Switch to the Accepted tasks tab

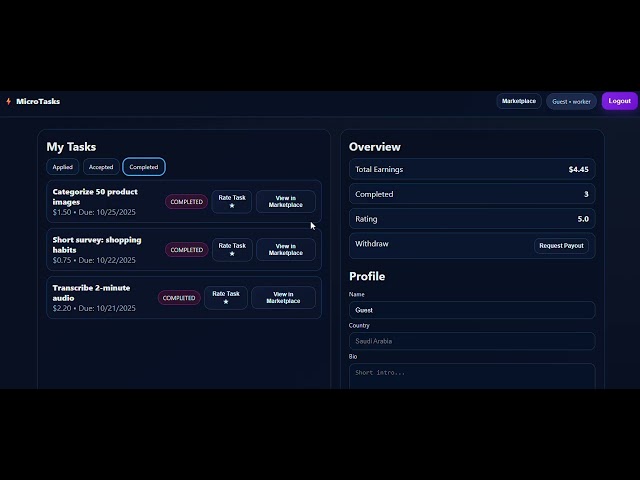coord(101,167)
